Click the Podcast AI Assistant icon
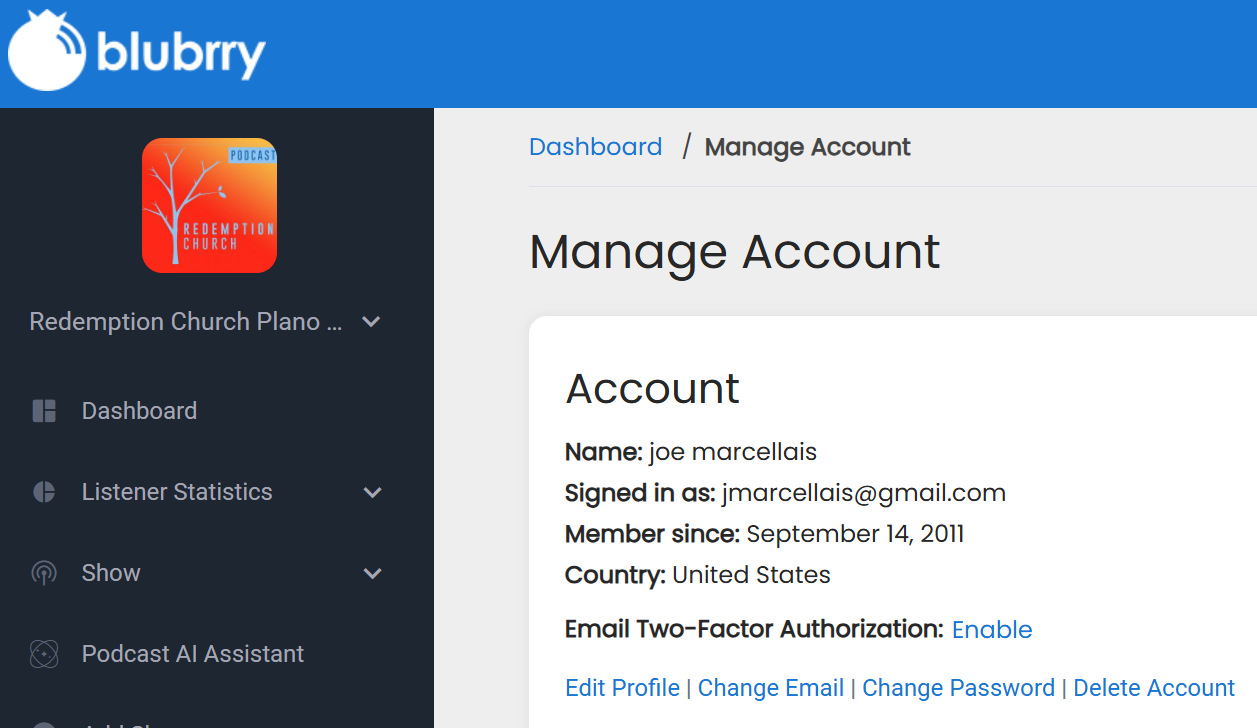 pos(44,654)
